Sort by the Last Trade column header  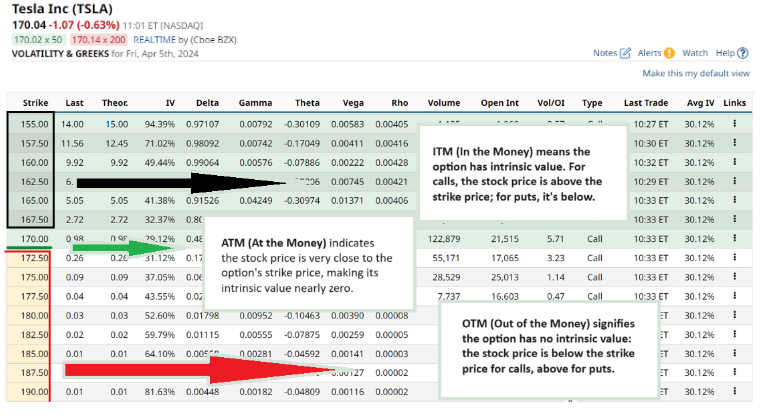(x=646, y=103)
